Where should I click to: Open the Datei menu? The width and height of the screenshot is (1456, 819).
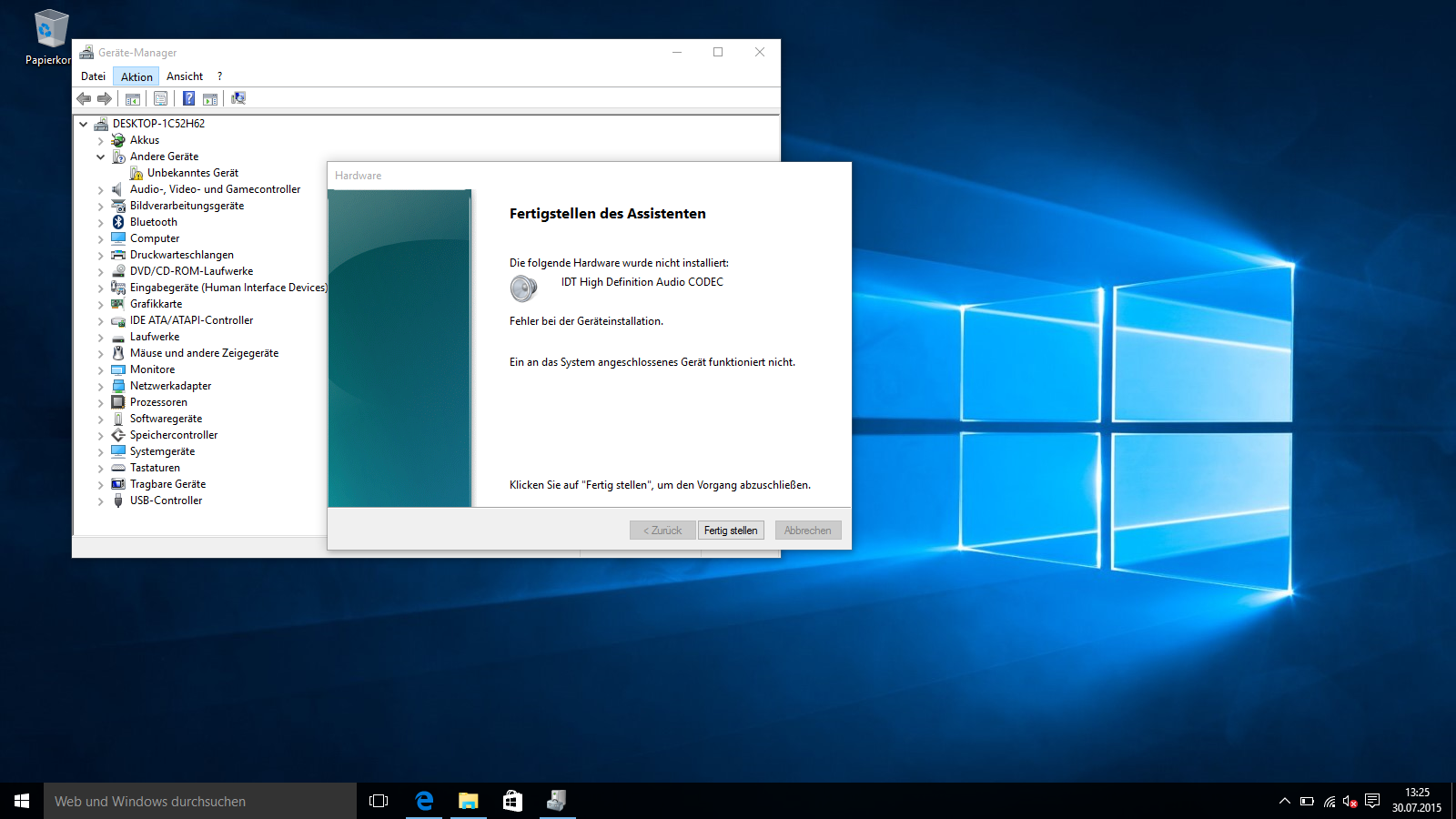point(93,76)
